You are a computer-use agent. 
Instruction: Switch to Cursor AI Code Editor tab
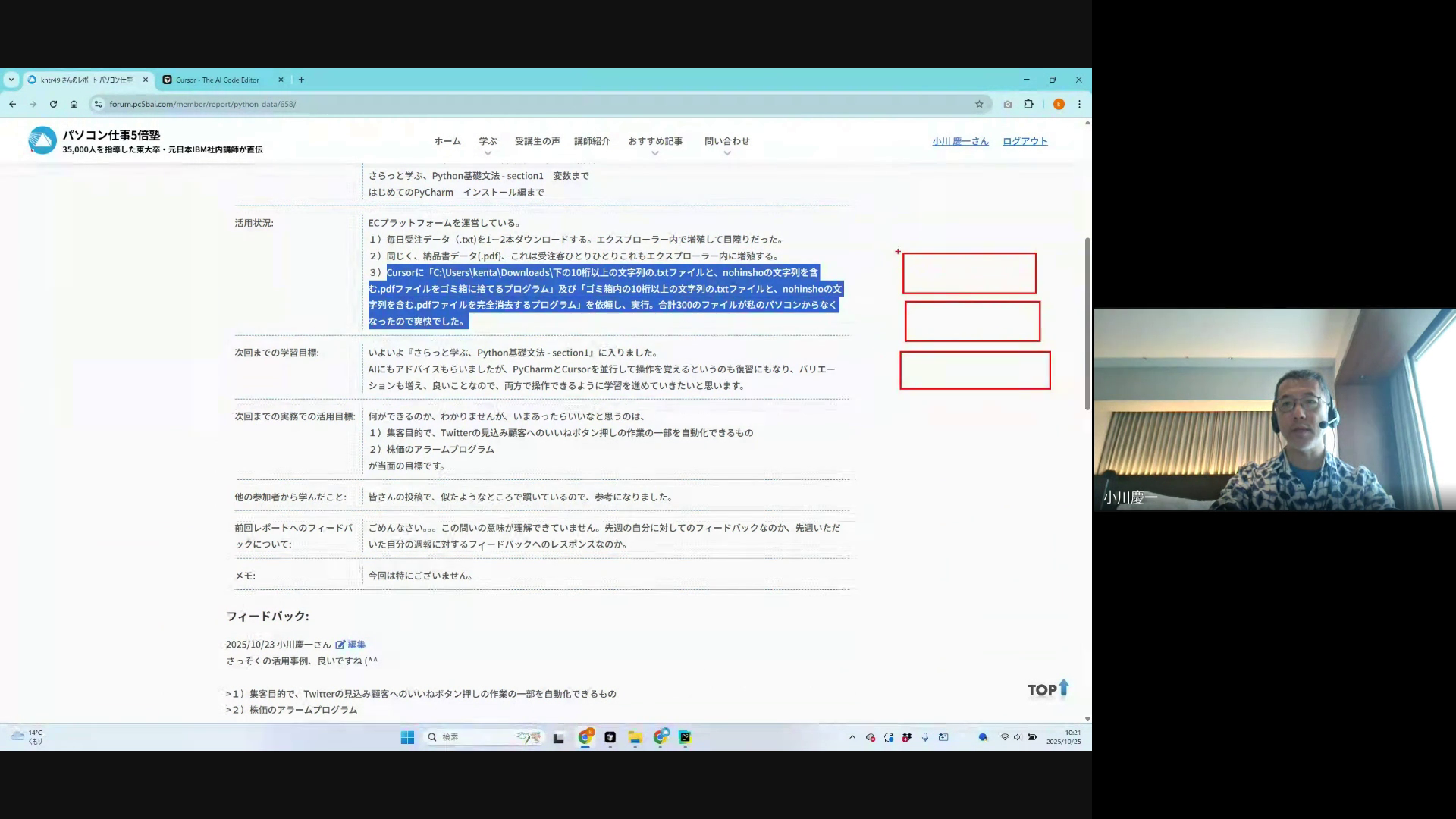218,80
